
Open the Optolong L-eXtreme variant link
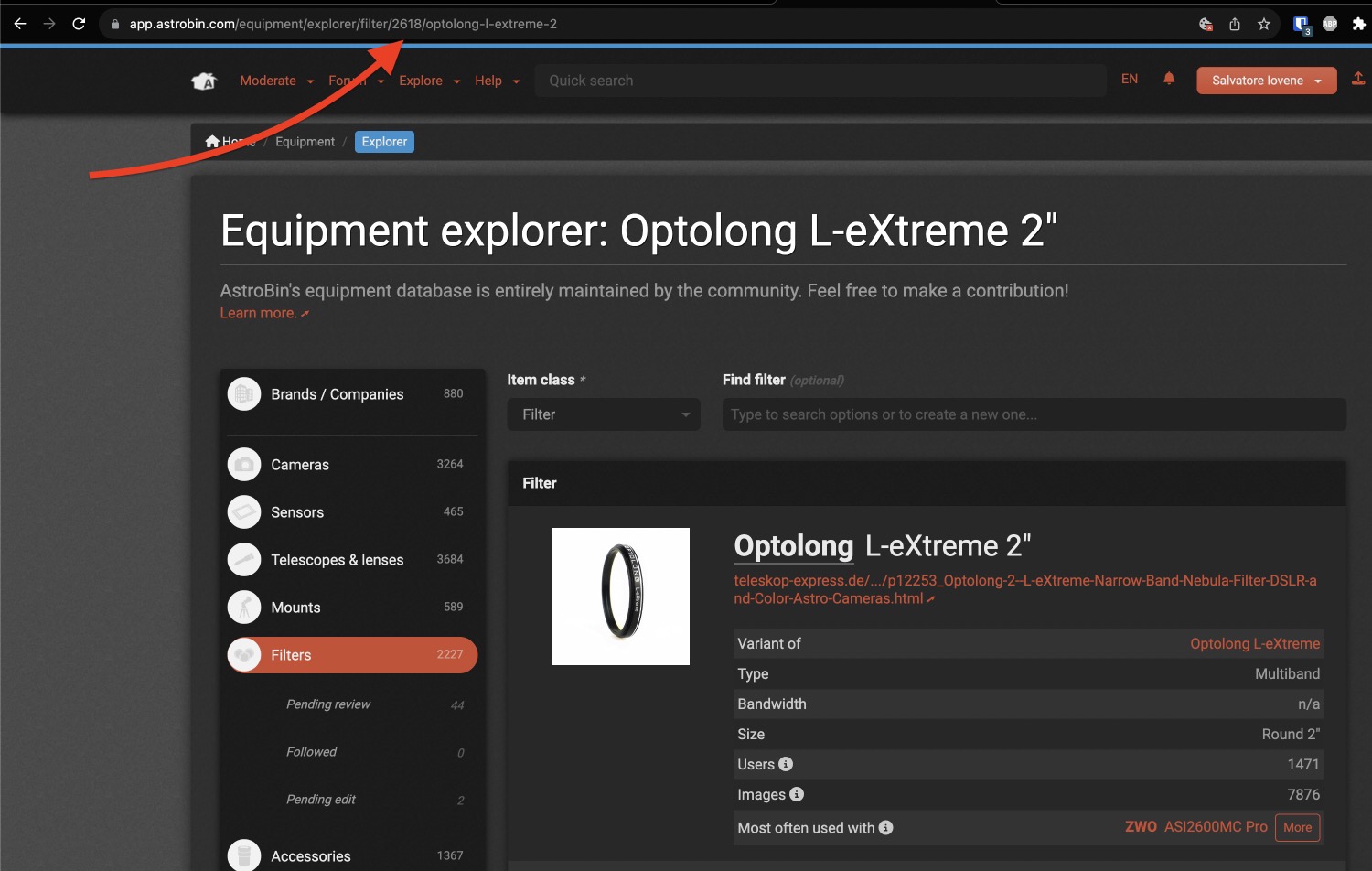1255,643
